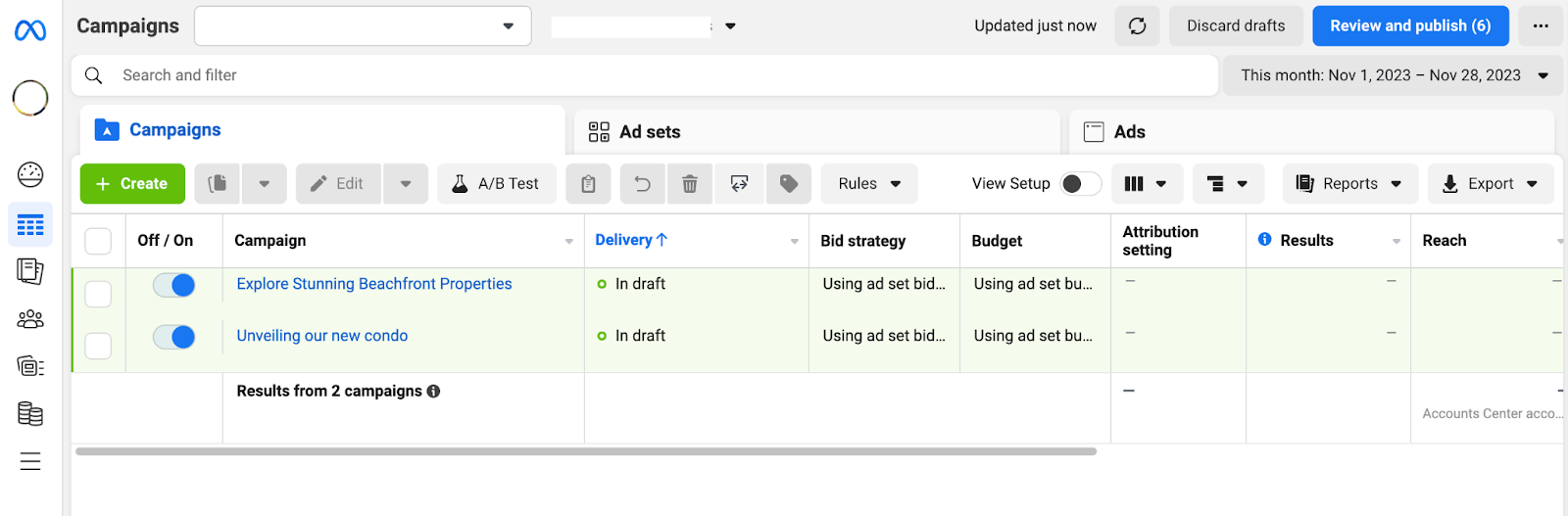Open the Audiences people icon in sidebar
The image size is (1568, 516).
tap(30, 319)
